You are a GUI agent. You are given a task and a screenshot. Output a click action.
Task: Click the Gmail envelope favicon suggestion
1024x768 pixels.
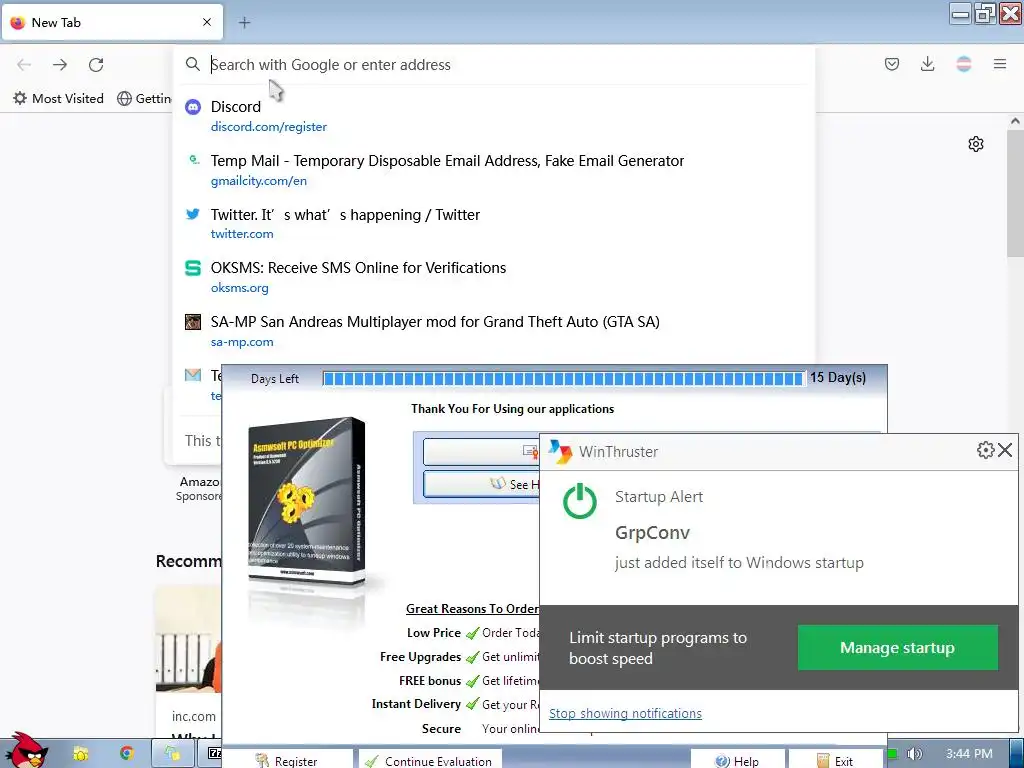click(x=193, y=375)
